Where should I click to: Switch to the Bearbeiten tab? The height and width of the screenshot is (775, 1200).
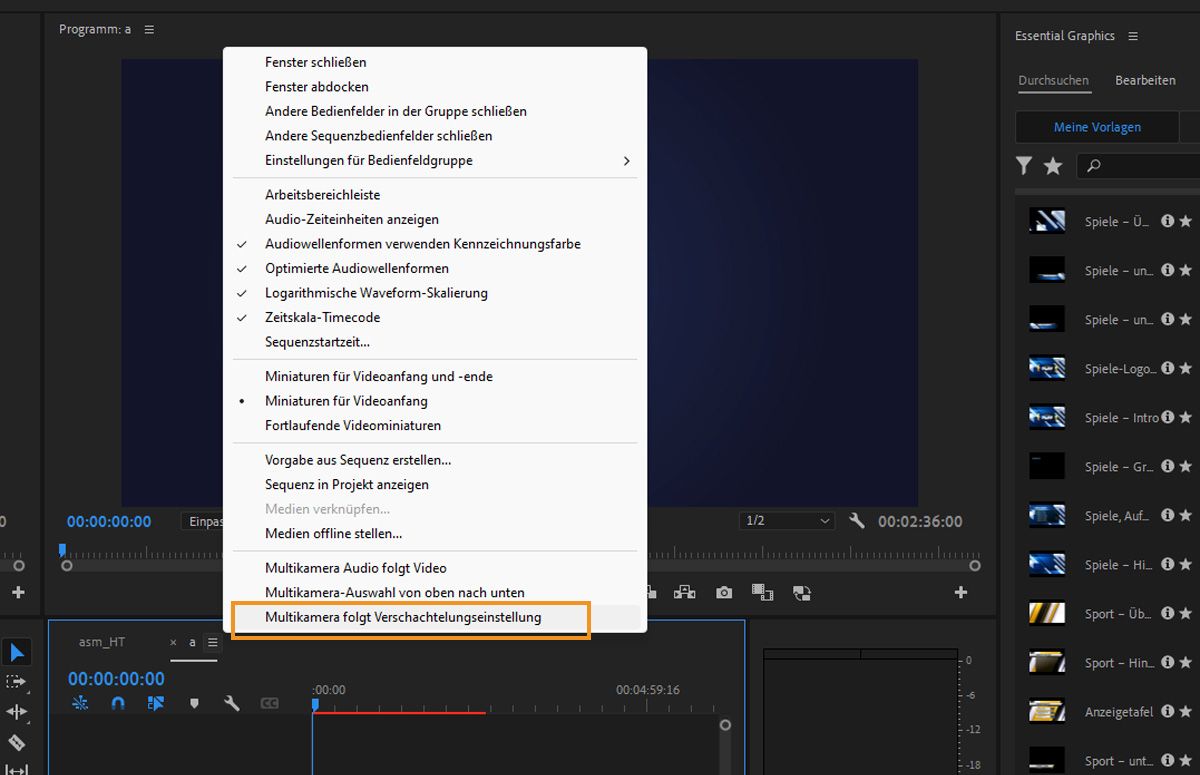(1145, 80)
